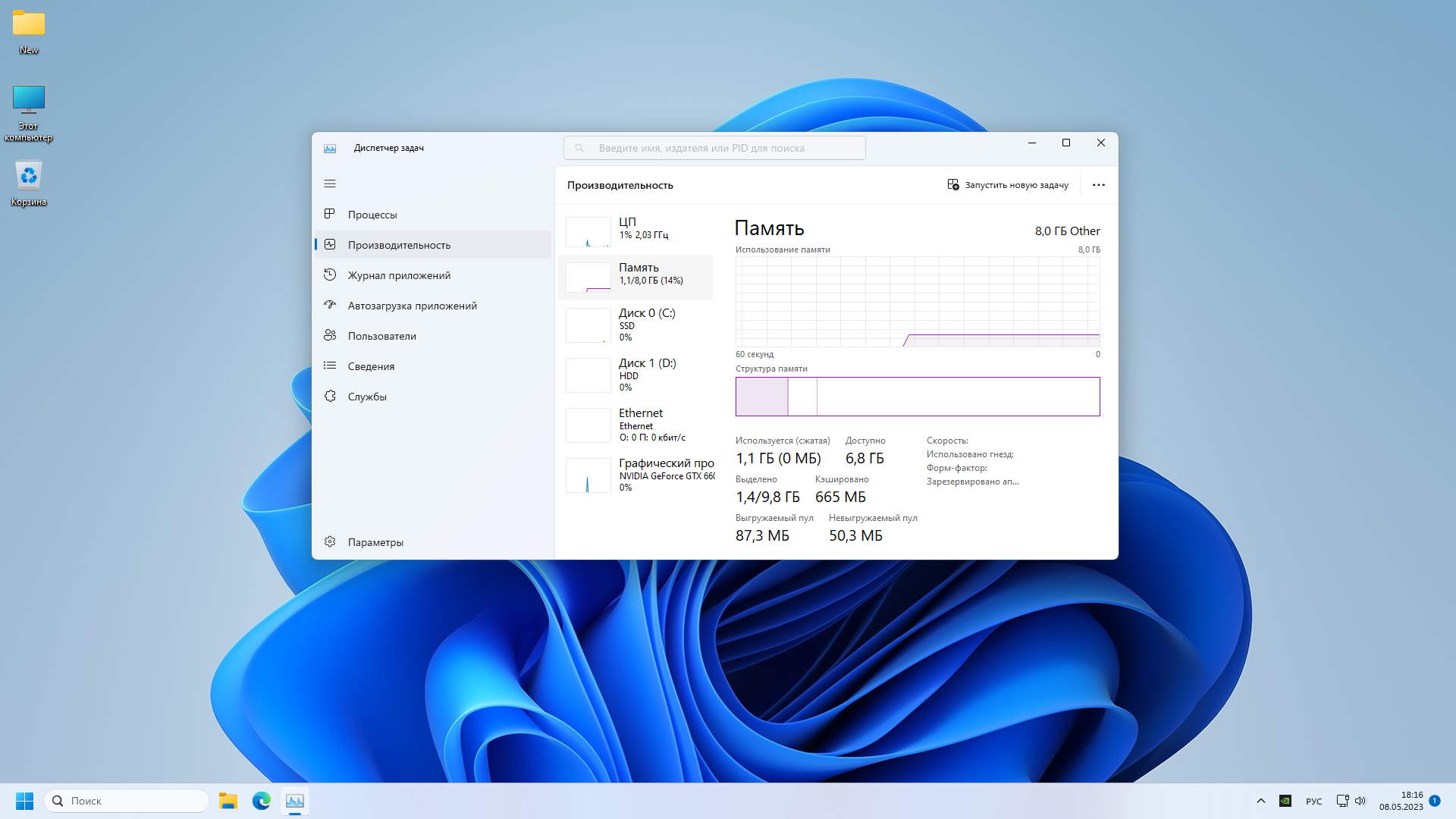This screenshot has width=1456, height=819.
Task: Open Services puzzle icon
Action: (x=330, y=397)
